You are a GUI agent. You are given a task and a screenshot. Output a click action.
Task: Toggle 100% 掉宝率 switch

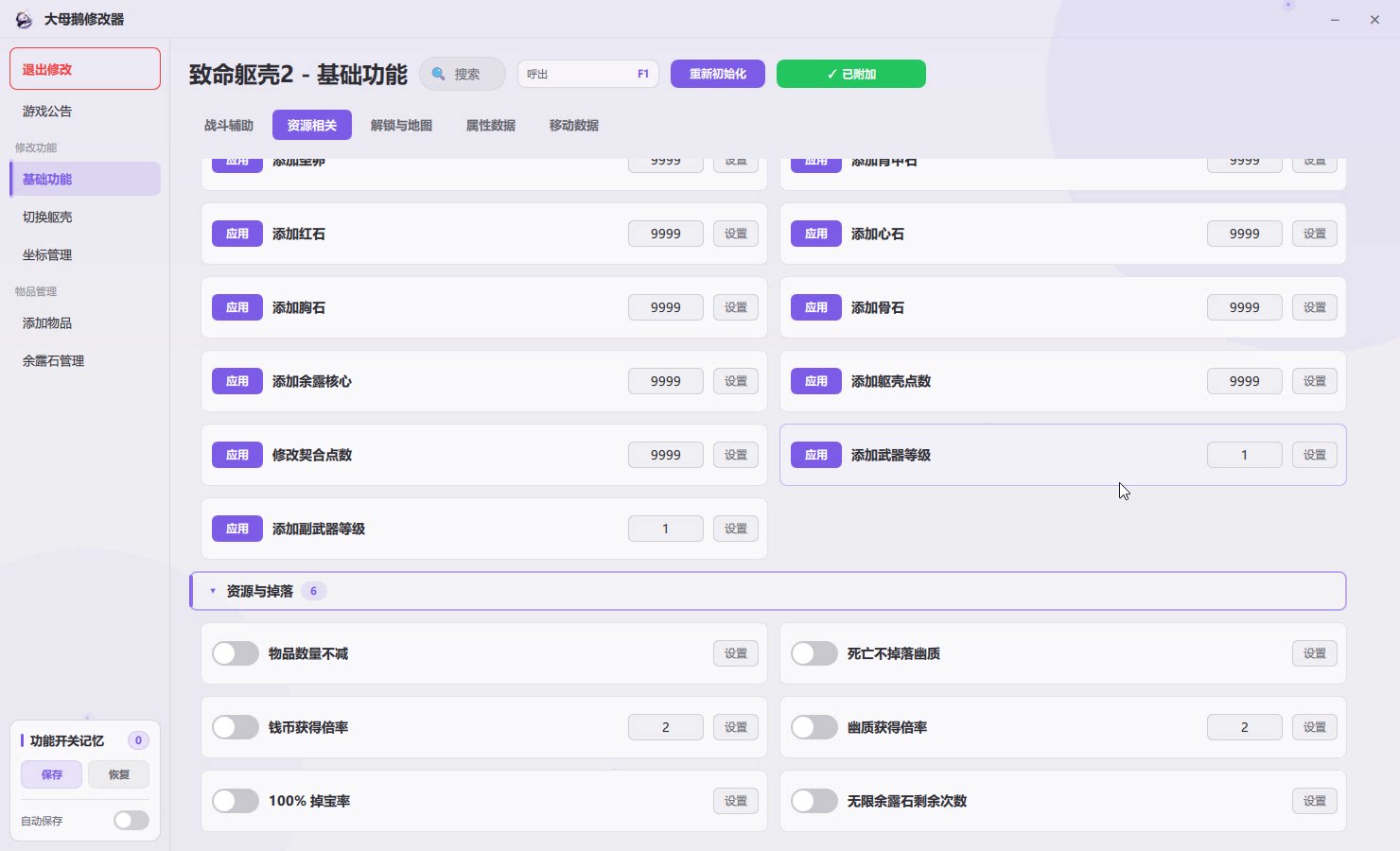pos(236,801)
